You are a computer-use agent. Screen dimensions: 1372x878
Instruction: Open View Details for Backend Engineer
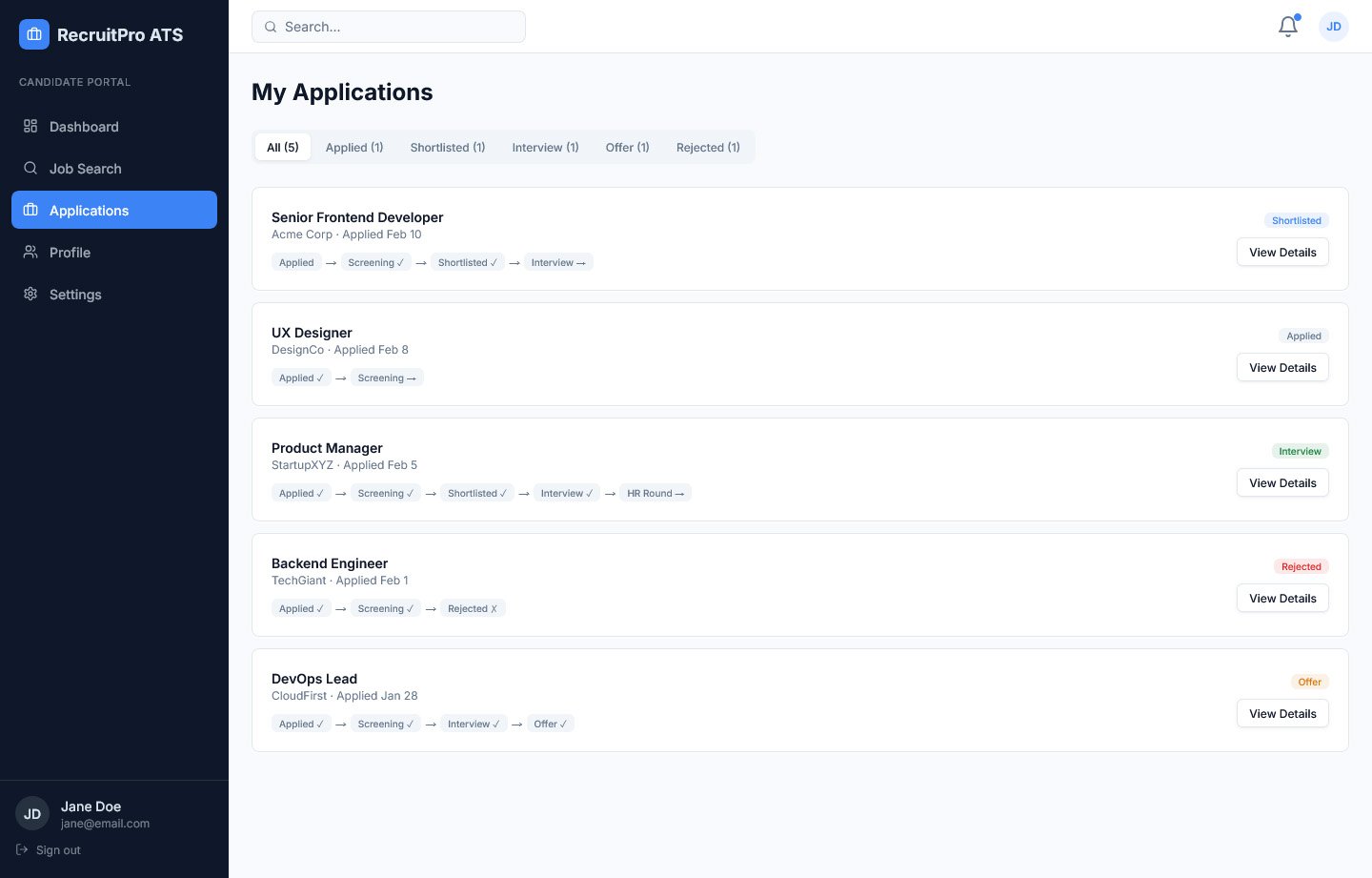click(x=1282, y=599)
